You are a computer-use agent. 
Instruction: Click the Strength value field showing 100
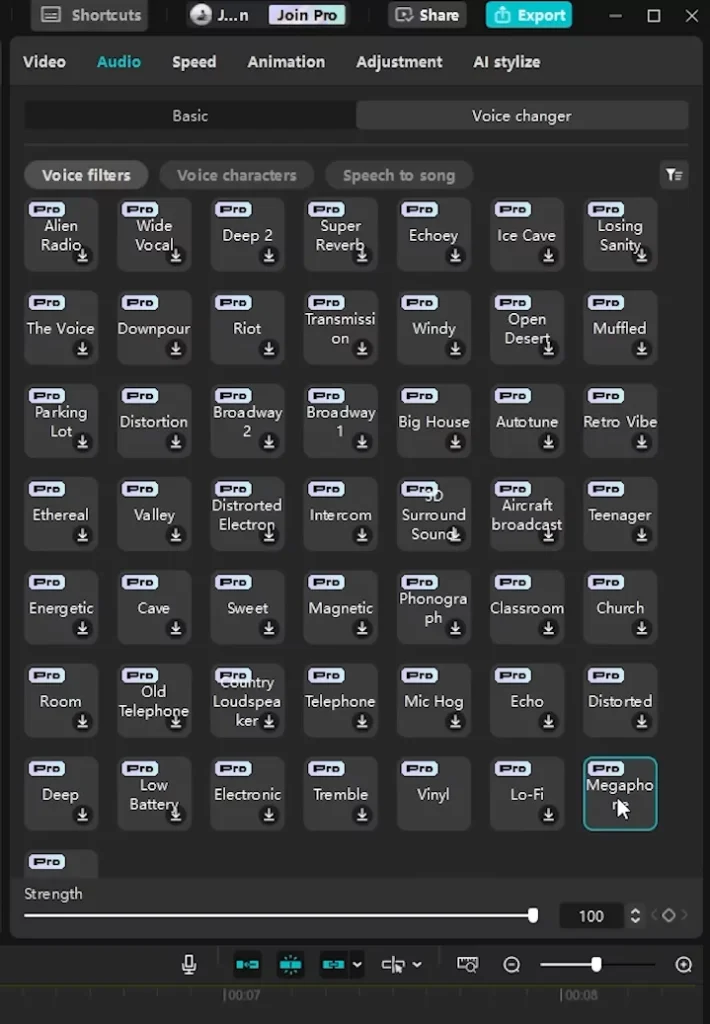coord(591,916)
